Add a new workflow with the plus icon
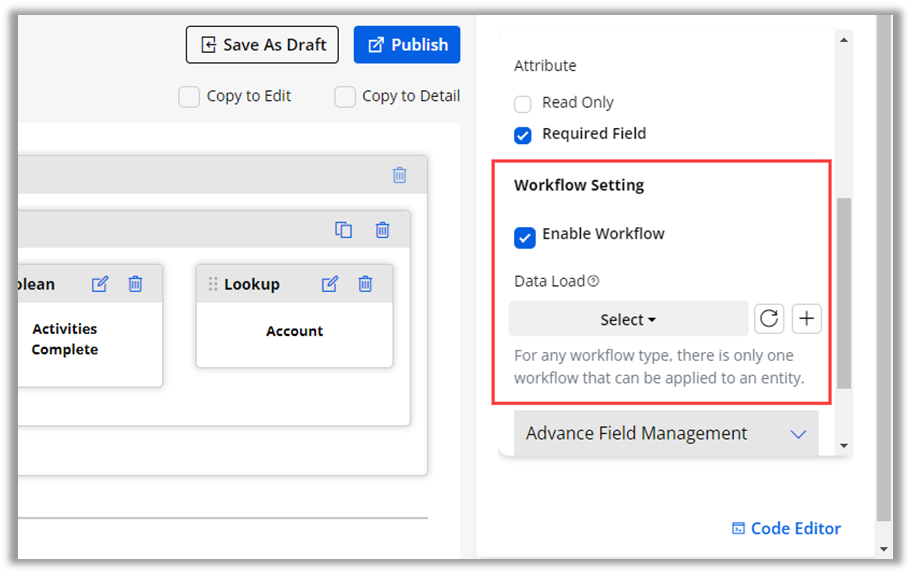Screen dimensions: 912x574 pyautogui.click(x=807, y=319)
